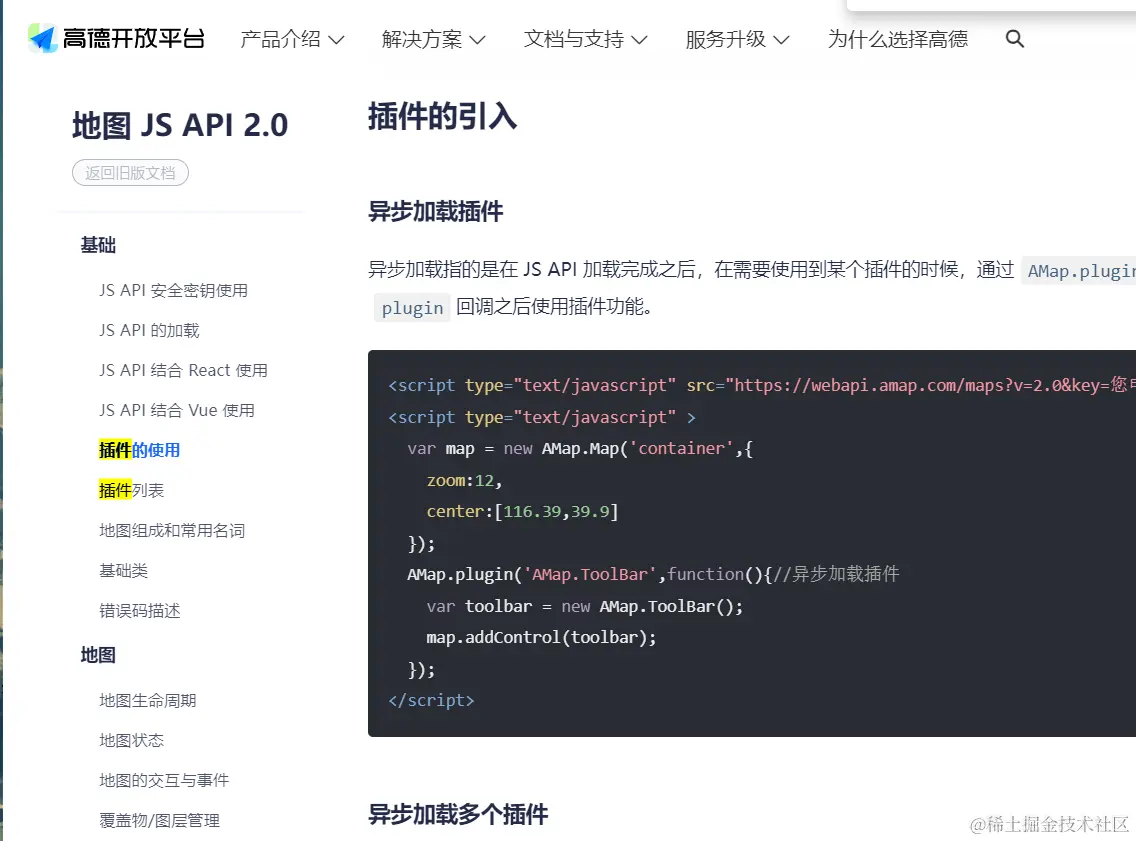Click the inline plugin code tag
Screen dimensions: 1136x841
coord(412,308)
